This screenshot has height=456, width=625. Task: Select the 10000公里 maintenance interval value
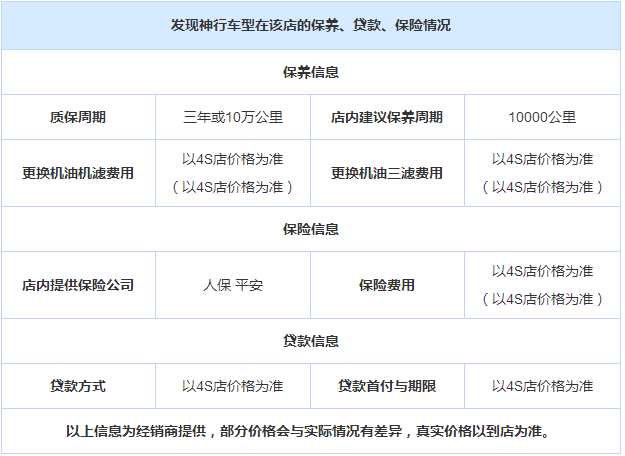click(x=542, y=117)
